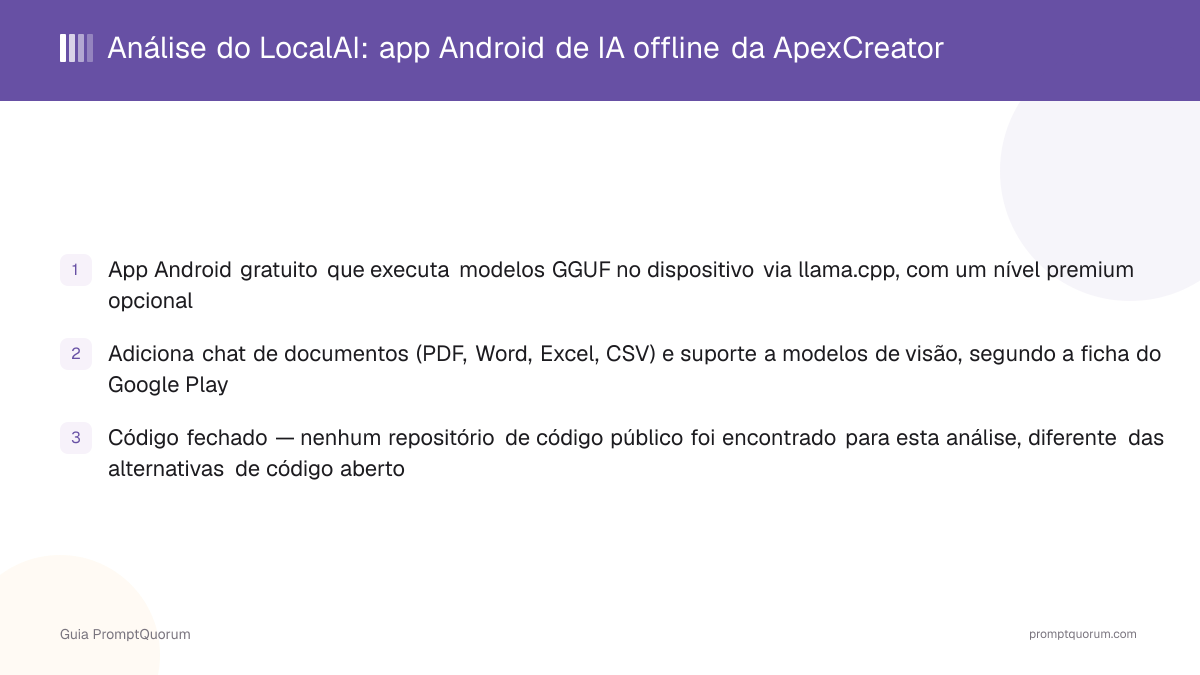Screen dimensions: 1200x675
Task: Click the number 2 bullet badge
Action: point(76,354)
